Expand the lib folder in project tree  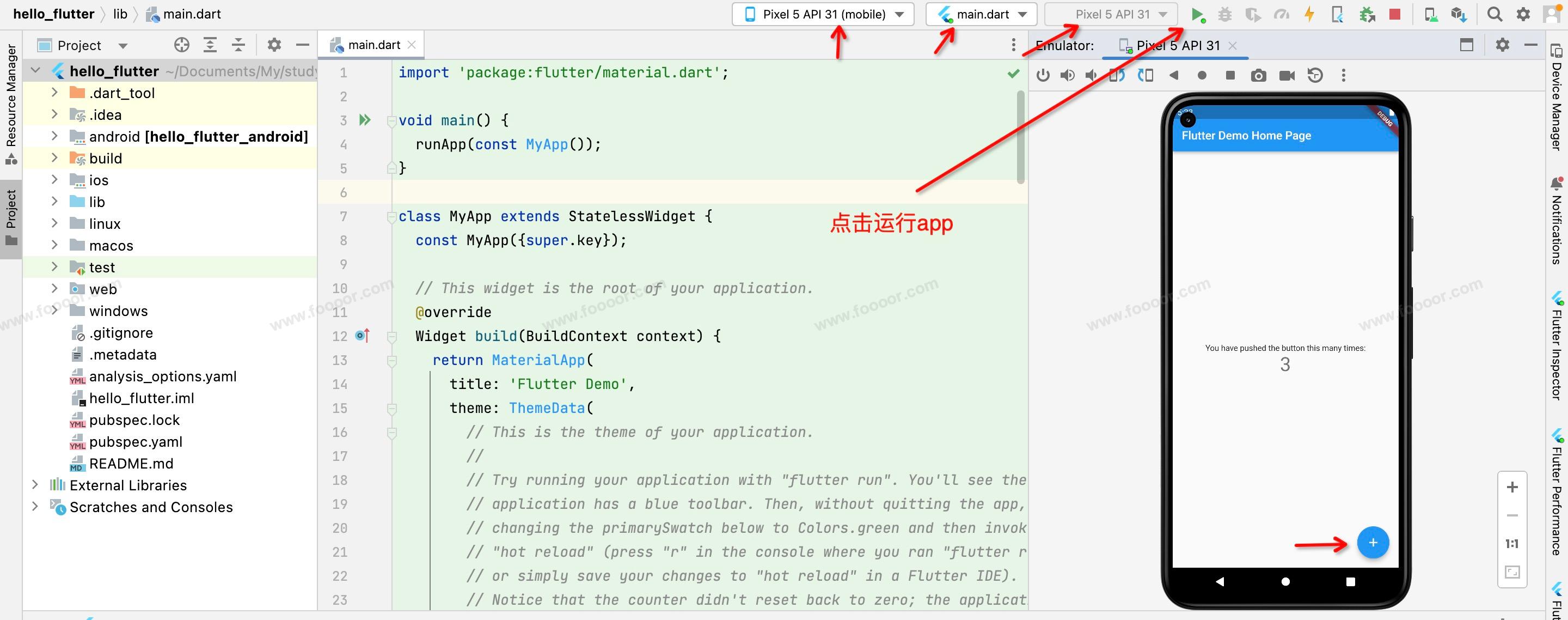click(55, 202)
